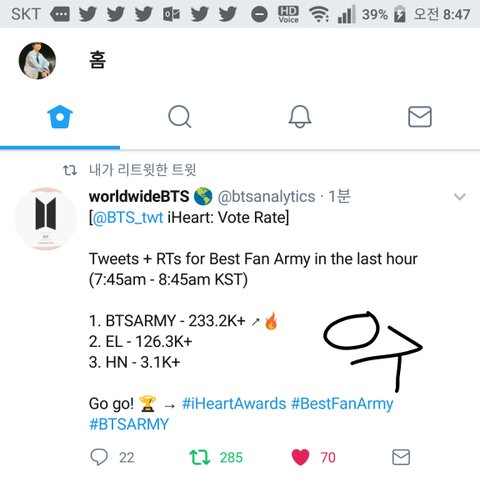Share the tweet via direct message icon

point(401,457)
